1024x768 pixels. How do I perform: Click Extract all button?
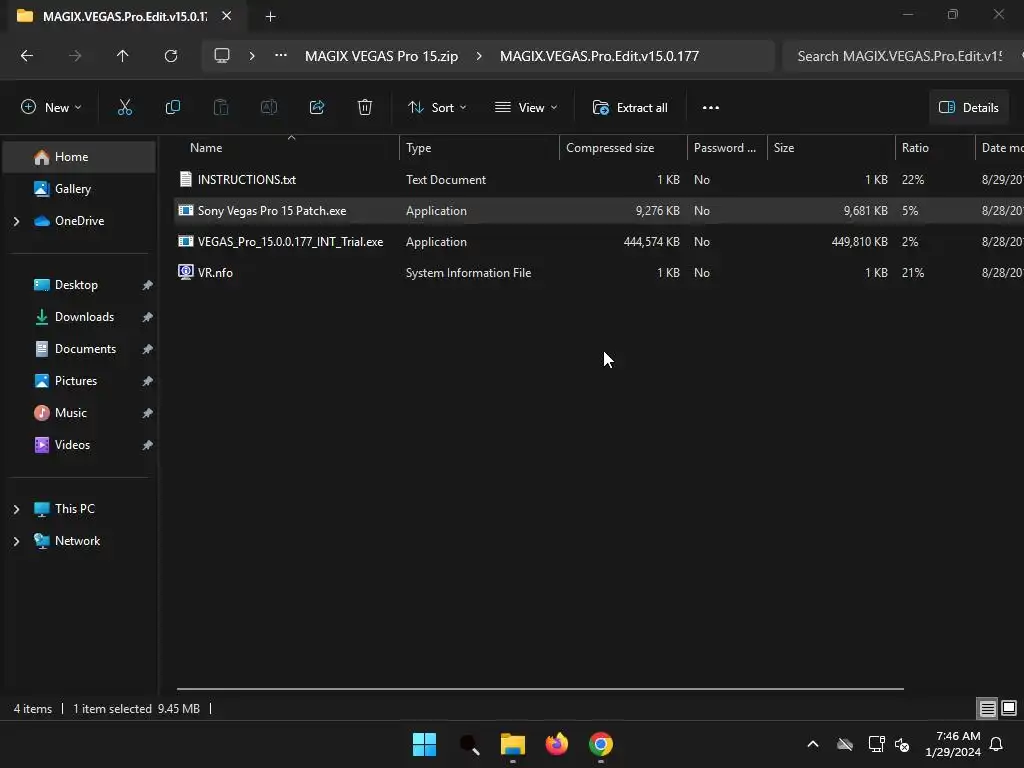click(x=630, y=108)
